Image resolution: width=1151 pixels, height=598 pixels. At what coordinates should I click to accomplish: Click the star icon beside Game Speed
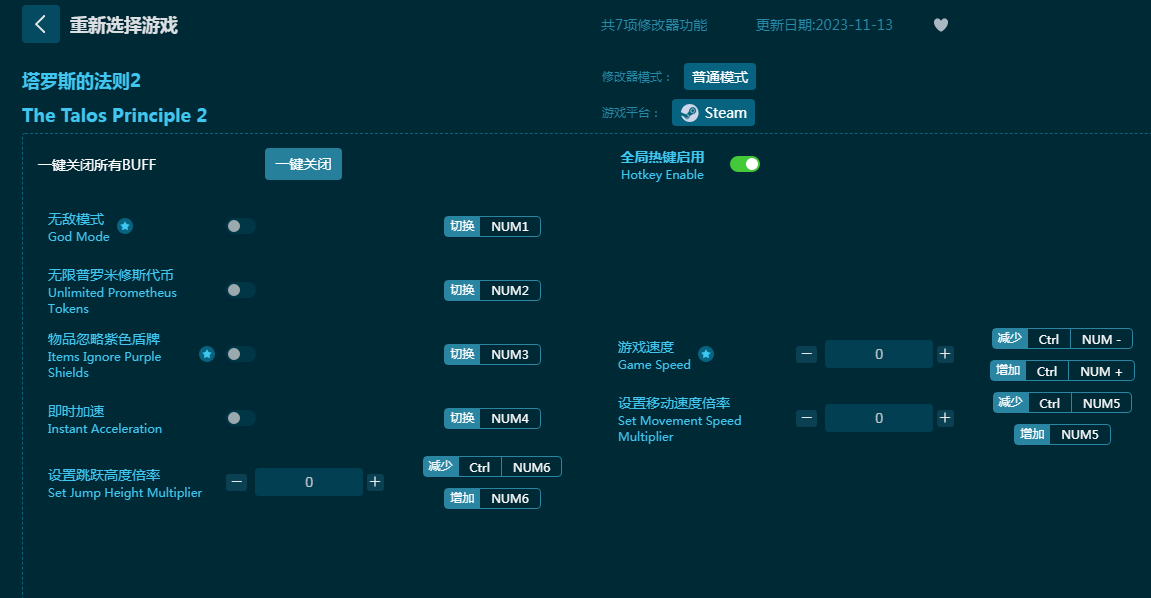705,354
